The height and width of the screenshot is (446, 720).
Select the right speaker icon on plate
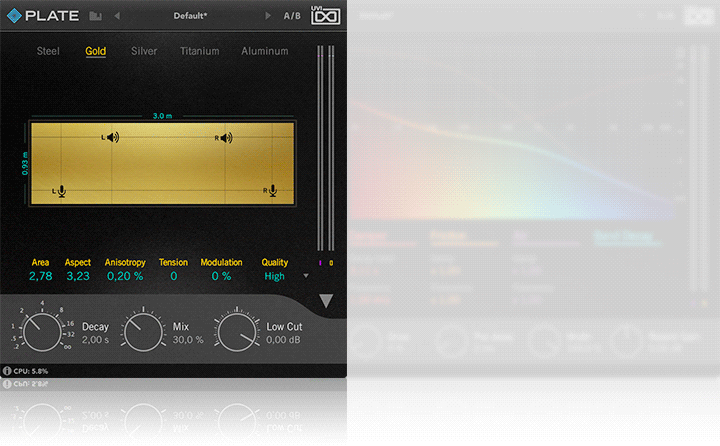tap(224, 138)
